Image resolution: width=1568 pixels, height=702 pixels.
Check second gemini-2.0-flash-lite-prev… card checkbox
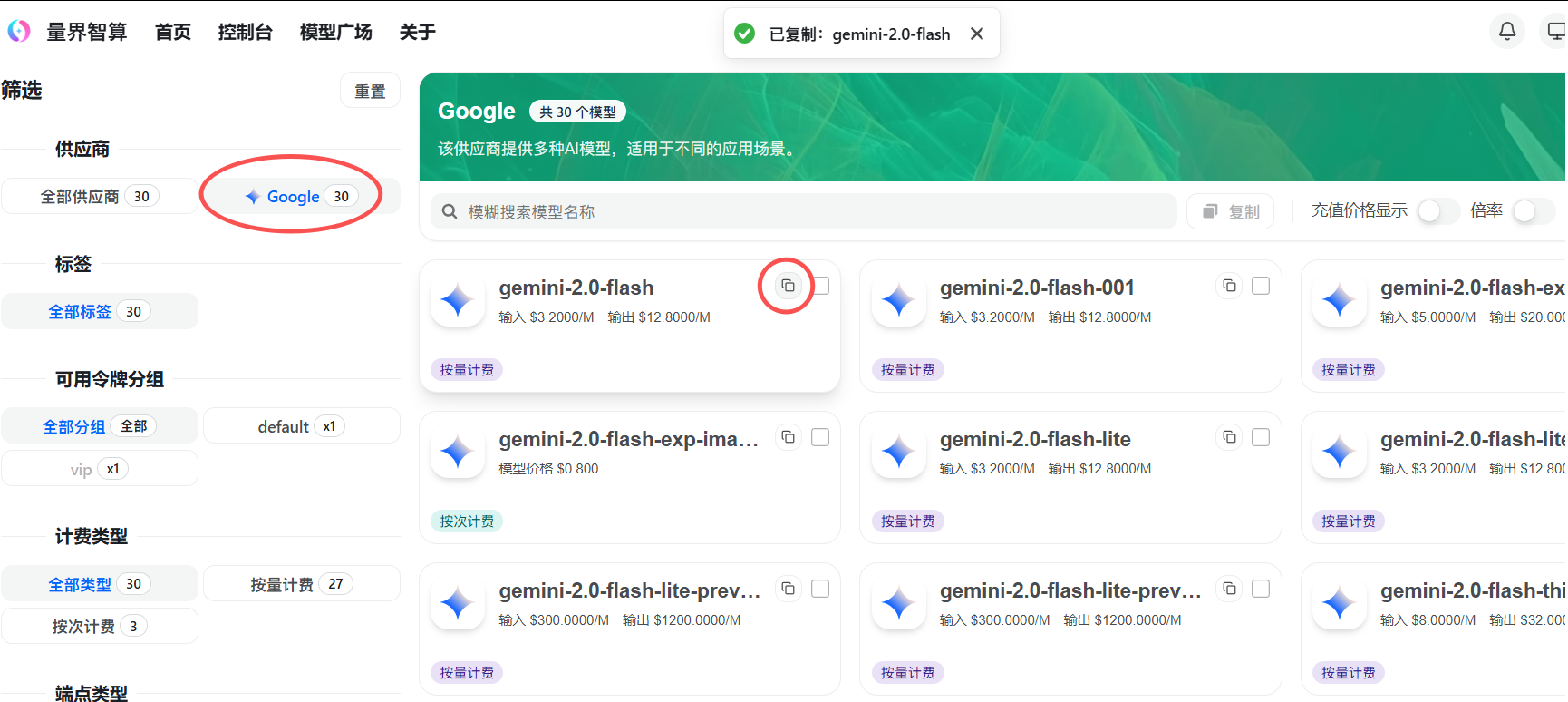[1261, 589]
